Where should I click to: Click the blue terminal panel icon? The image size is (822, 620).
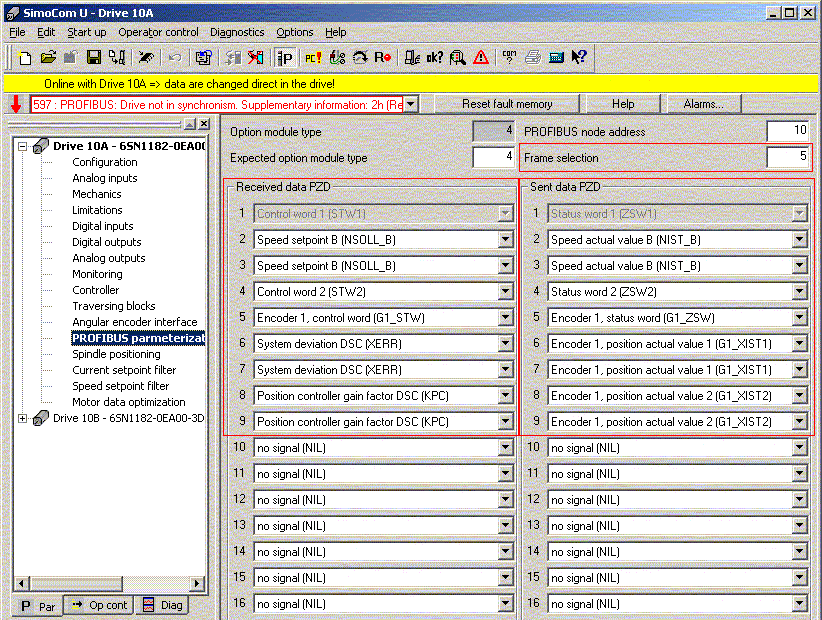(556, 57)
